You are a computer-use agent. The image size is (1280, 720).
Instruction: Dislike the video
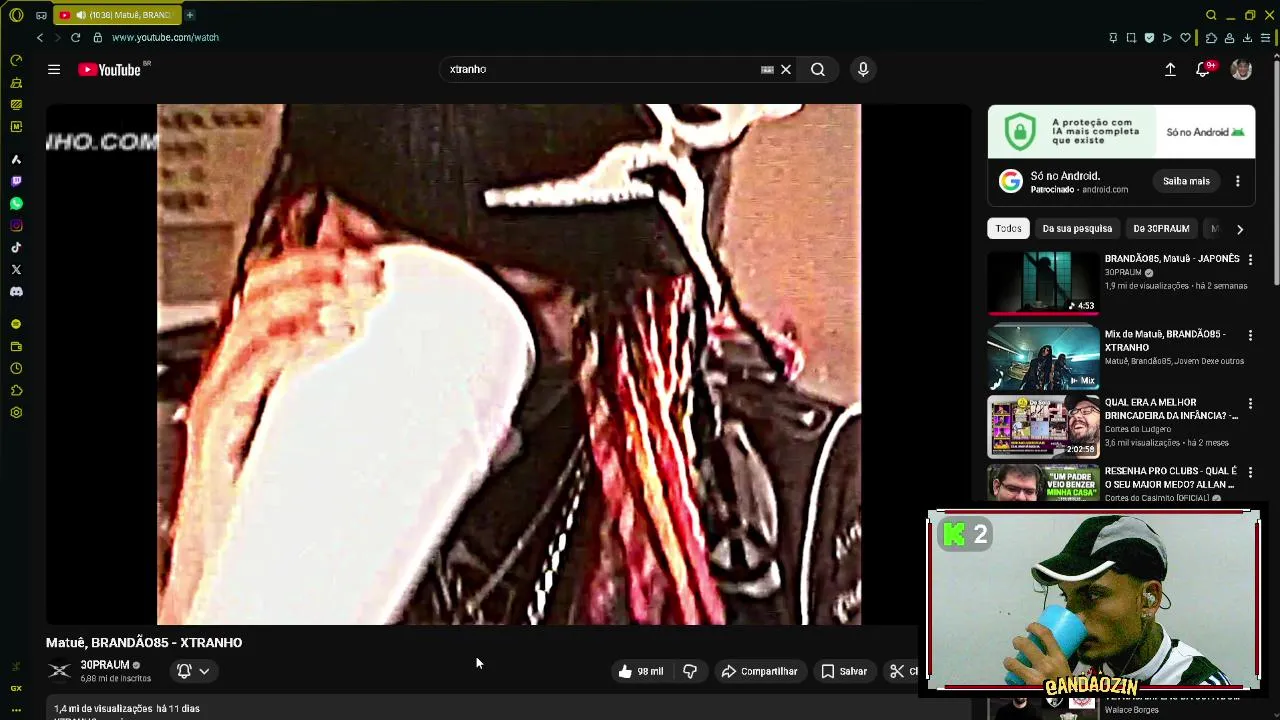coord(690,671)
